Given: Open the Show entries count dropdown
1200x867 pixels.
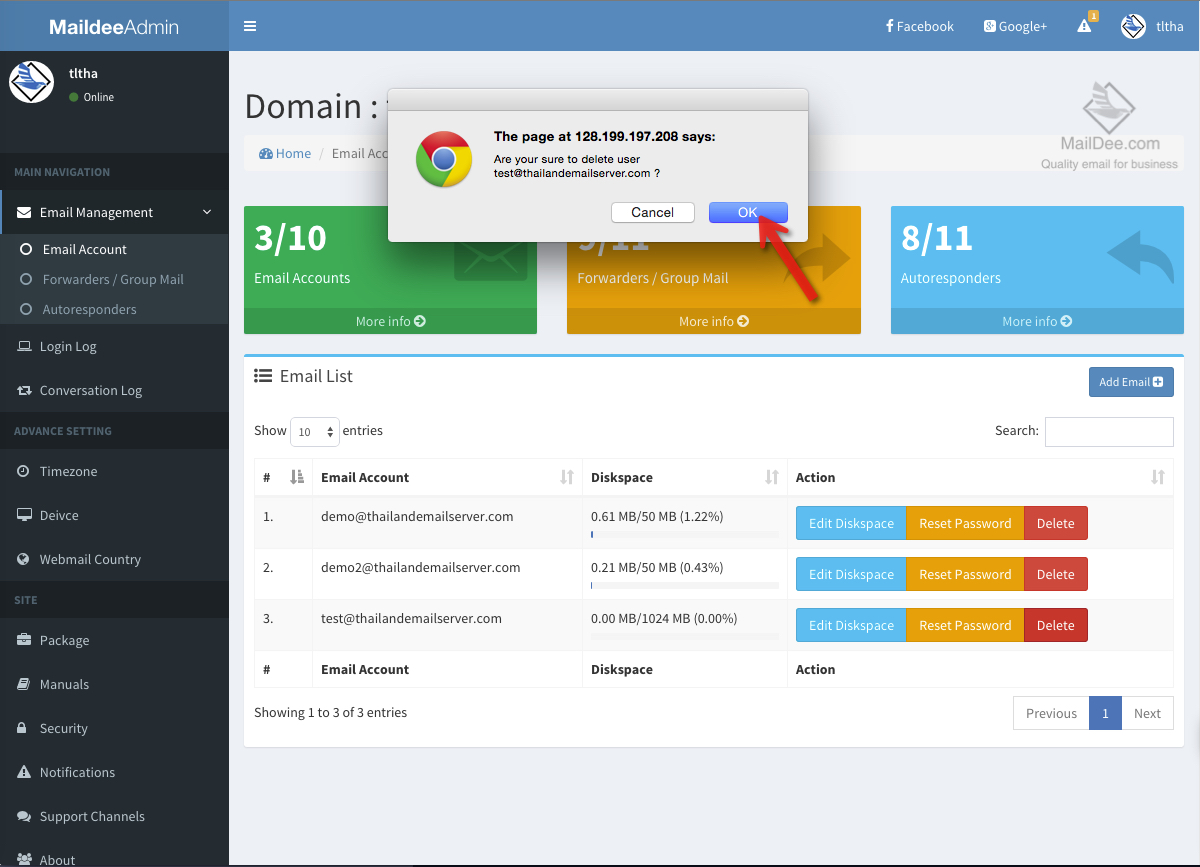Looking at the screenshot, I should click(315, 431).
